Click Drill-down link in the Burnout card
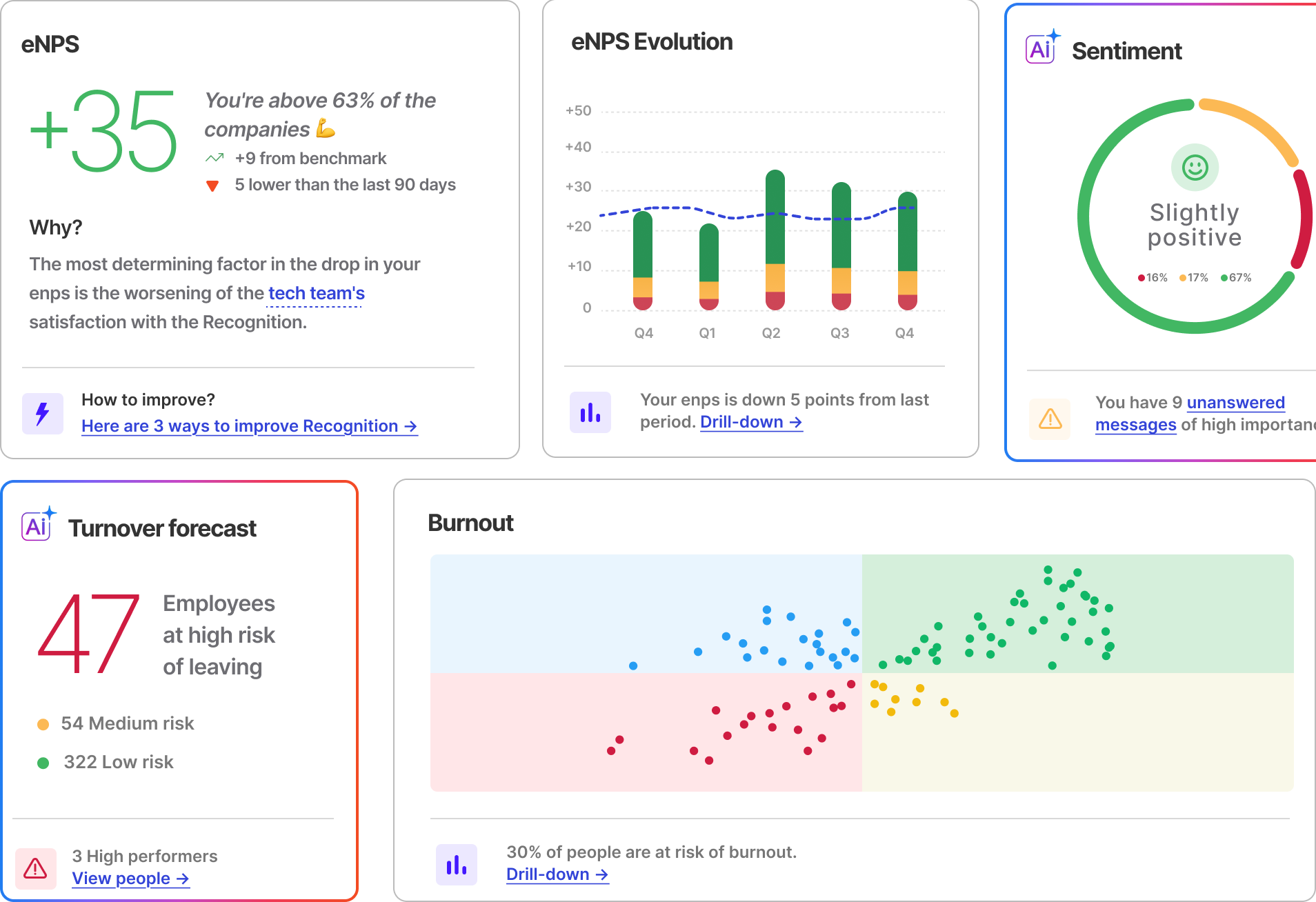The image size is (1316, 902). click(557, 874)
